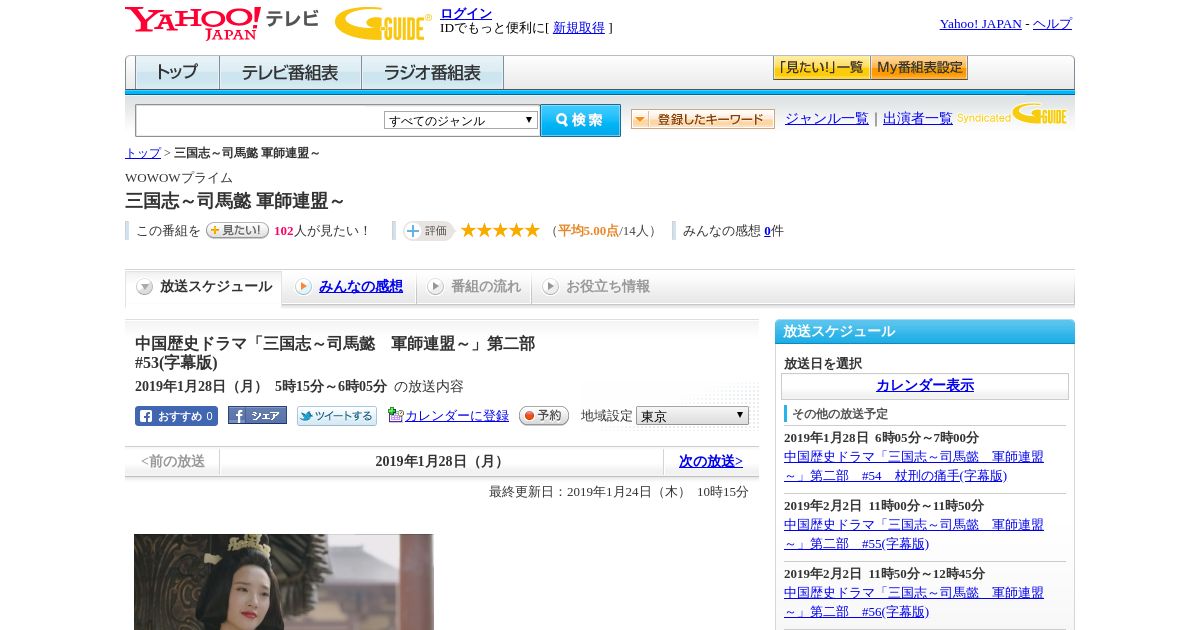Viewport: 1200px width, 630px height.
Task: Open the すべてのジャンル genre dropdown
Action: 461,120
